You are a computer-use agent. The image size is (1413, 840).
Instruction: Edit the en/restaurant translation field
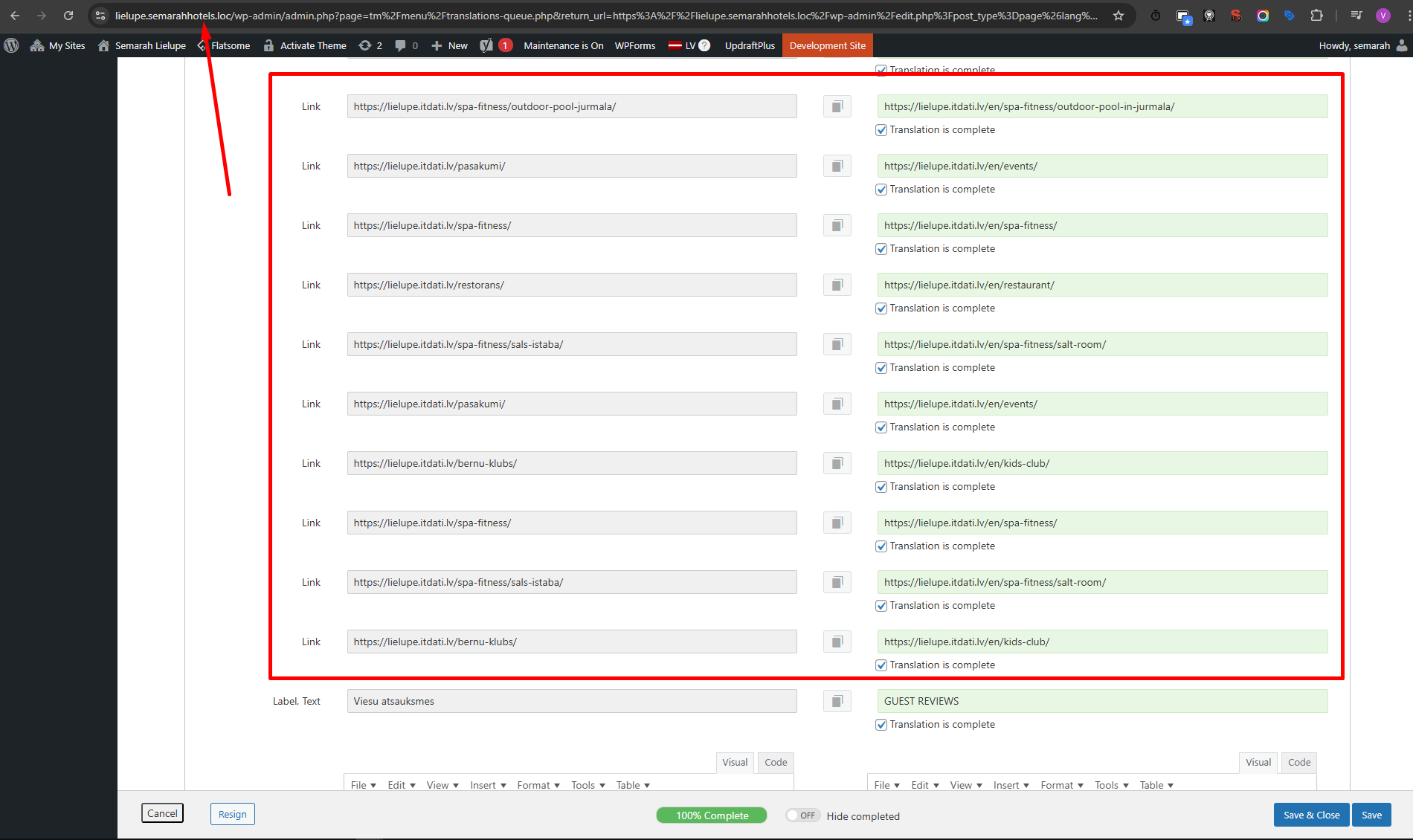1102,285
